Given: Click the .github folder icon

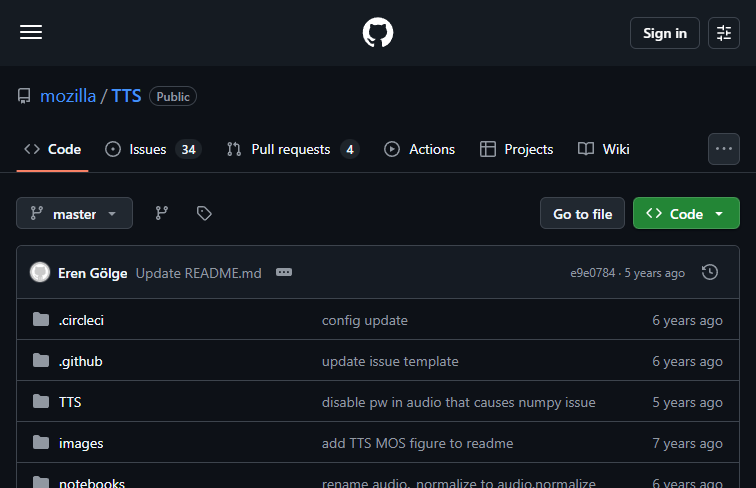Looking at the screenshot, I should [41, 360].
